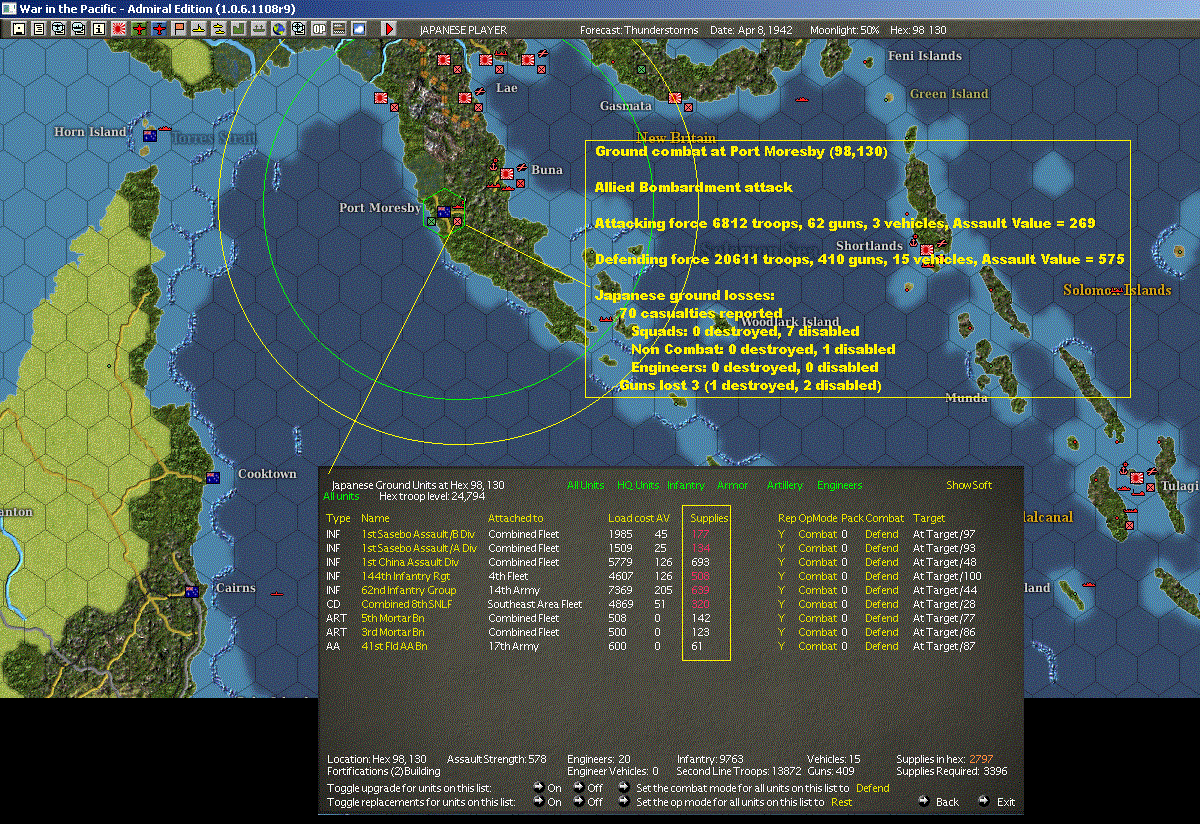1200x824 pixels.
Task: Select the Horn Island Allied base flag
Action: (150, 135)
